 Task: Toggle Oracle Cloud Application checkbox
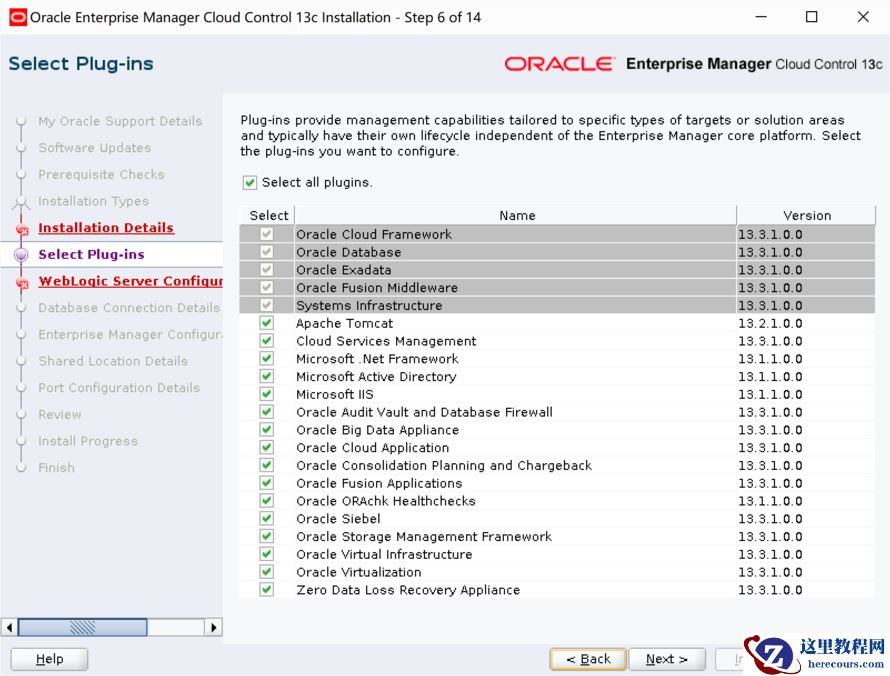point(266,447)
